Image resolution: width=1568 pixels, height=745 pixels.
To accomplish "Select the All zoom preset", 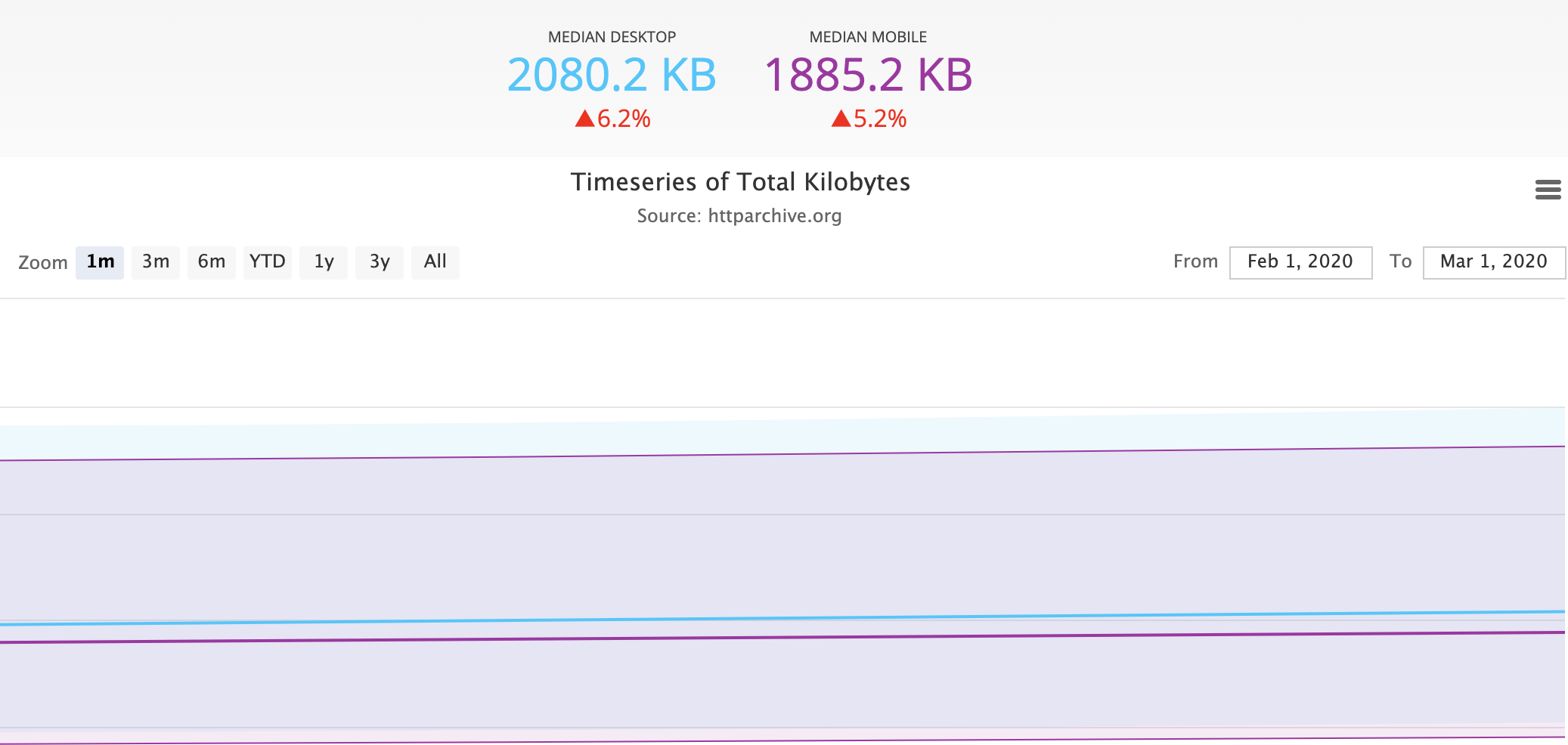I will click(x=435, y=262).
